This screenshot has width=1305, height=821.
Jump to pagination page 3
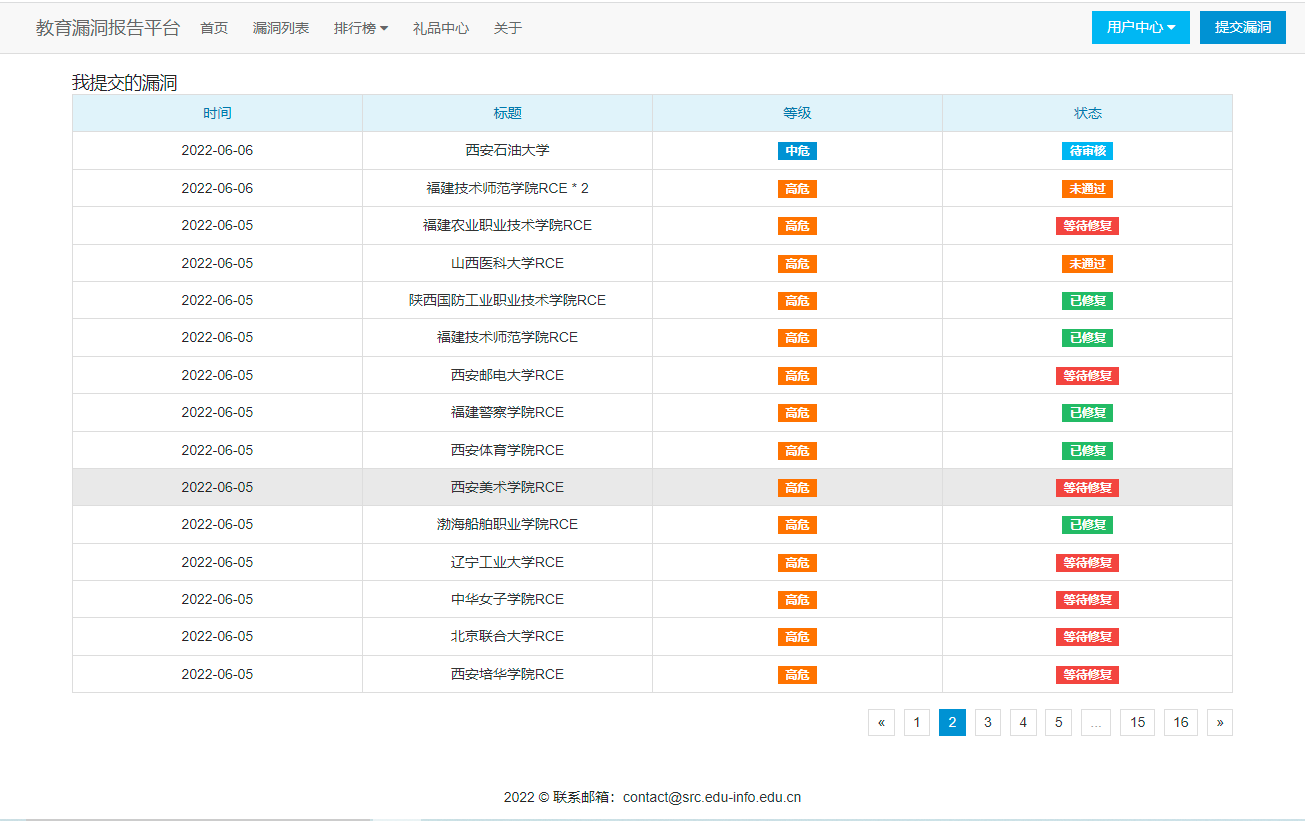coord(988,722)
